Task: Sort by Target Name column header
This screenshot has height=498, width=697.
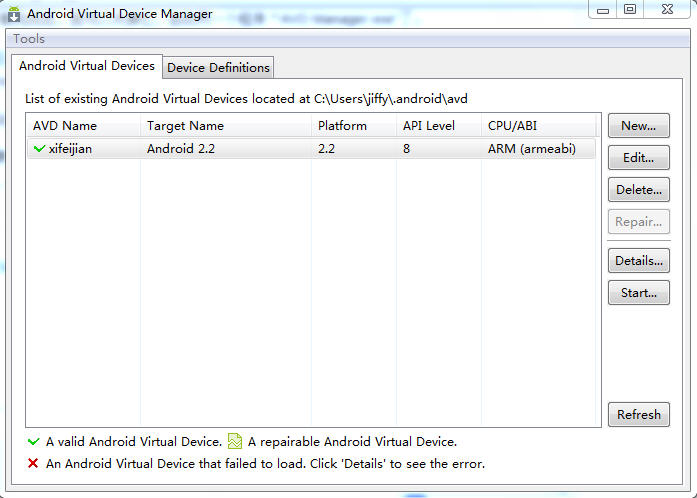Action: pos(226,126)
